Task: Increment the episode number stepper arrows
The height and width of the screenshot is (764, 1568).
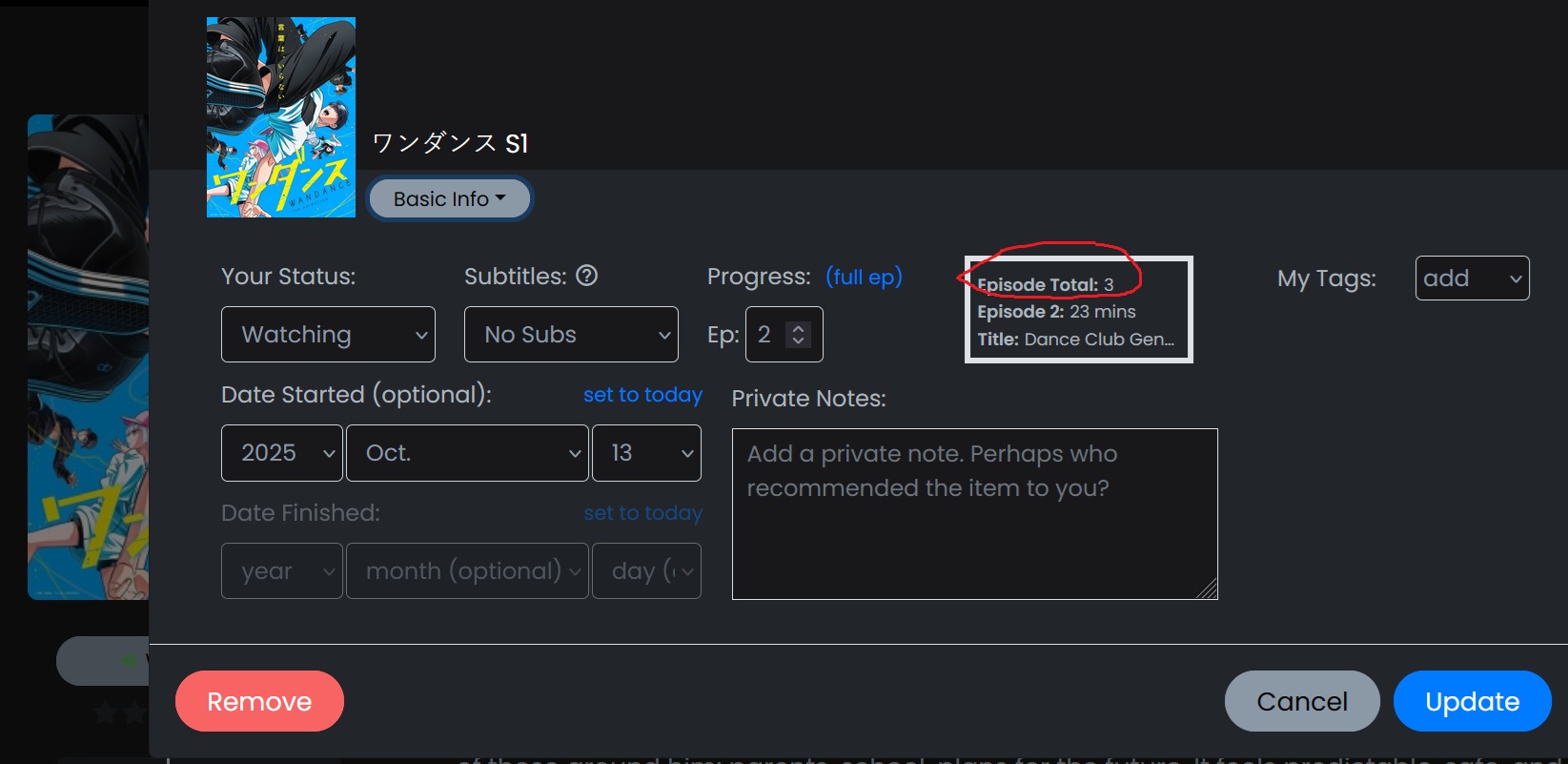Action: click(798, 328)
